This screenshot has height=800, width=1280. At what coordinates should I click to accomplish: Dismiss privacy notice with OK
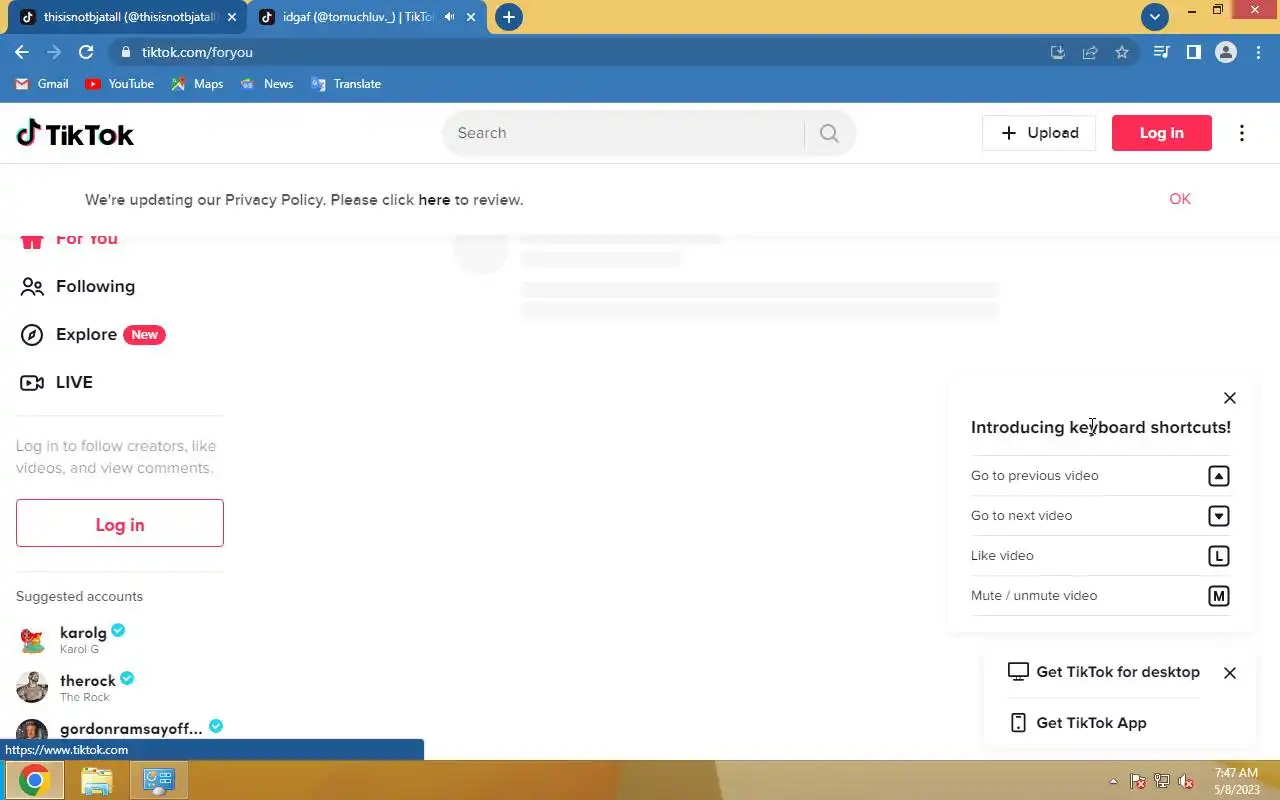[x=1180, y=199]
